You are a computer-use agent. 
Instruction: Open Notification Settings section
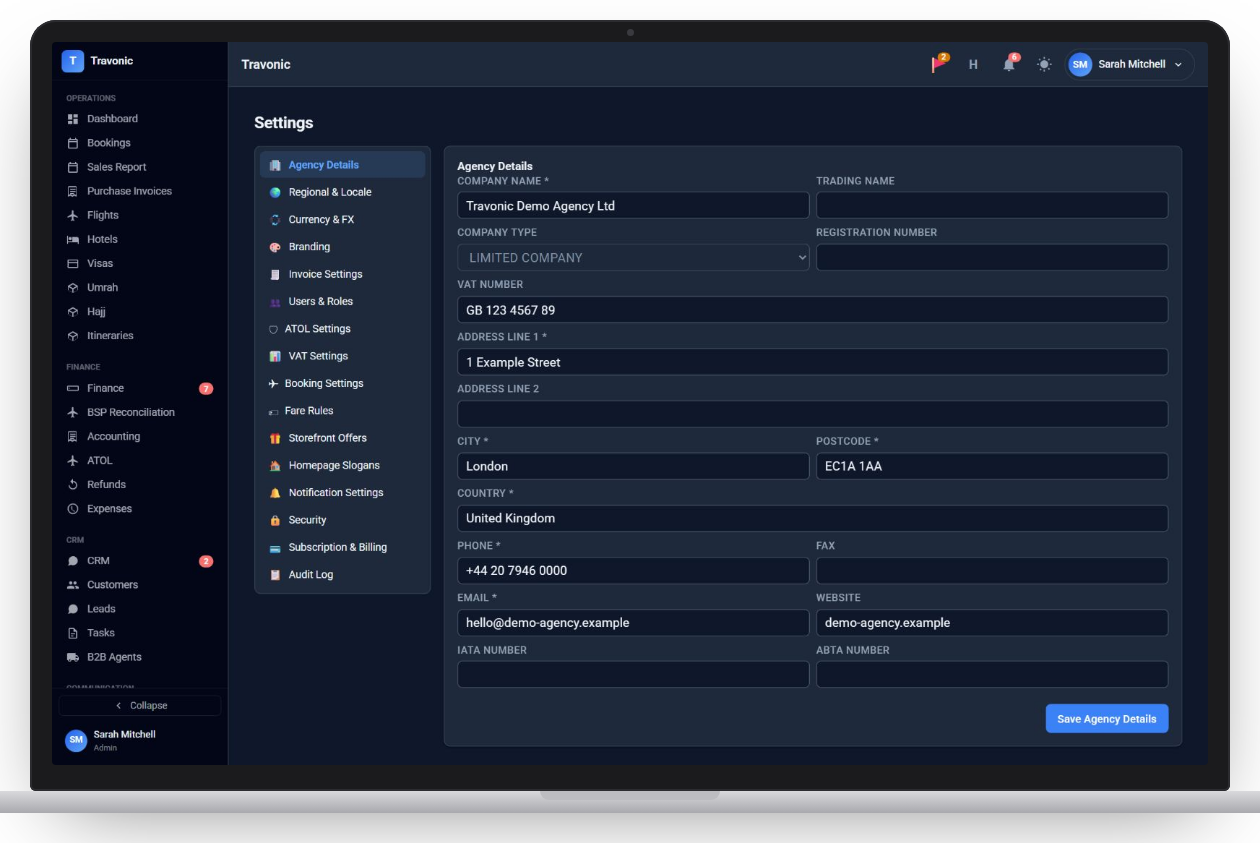343,493
